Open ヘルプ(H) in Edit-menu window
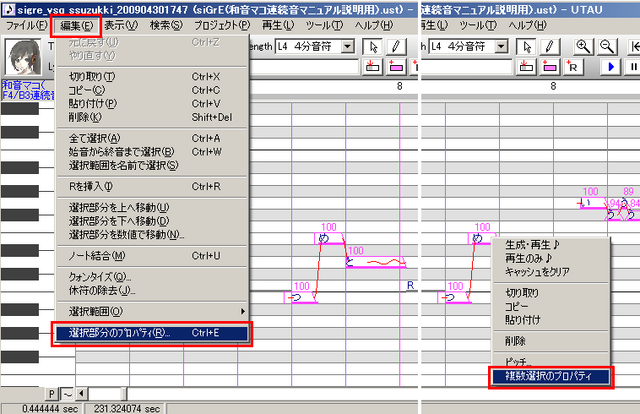Image resolution: width=640 pixels, height=414 pixels. click(x=373, y=26)
